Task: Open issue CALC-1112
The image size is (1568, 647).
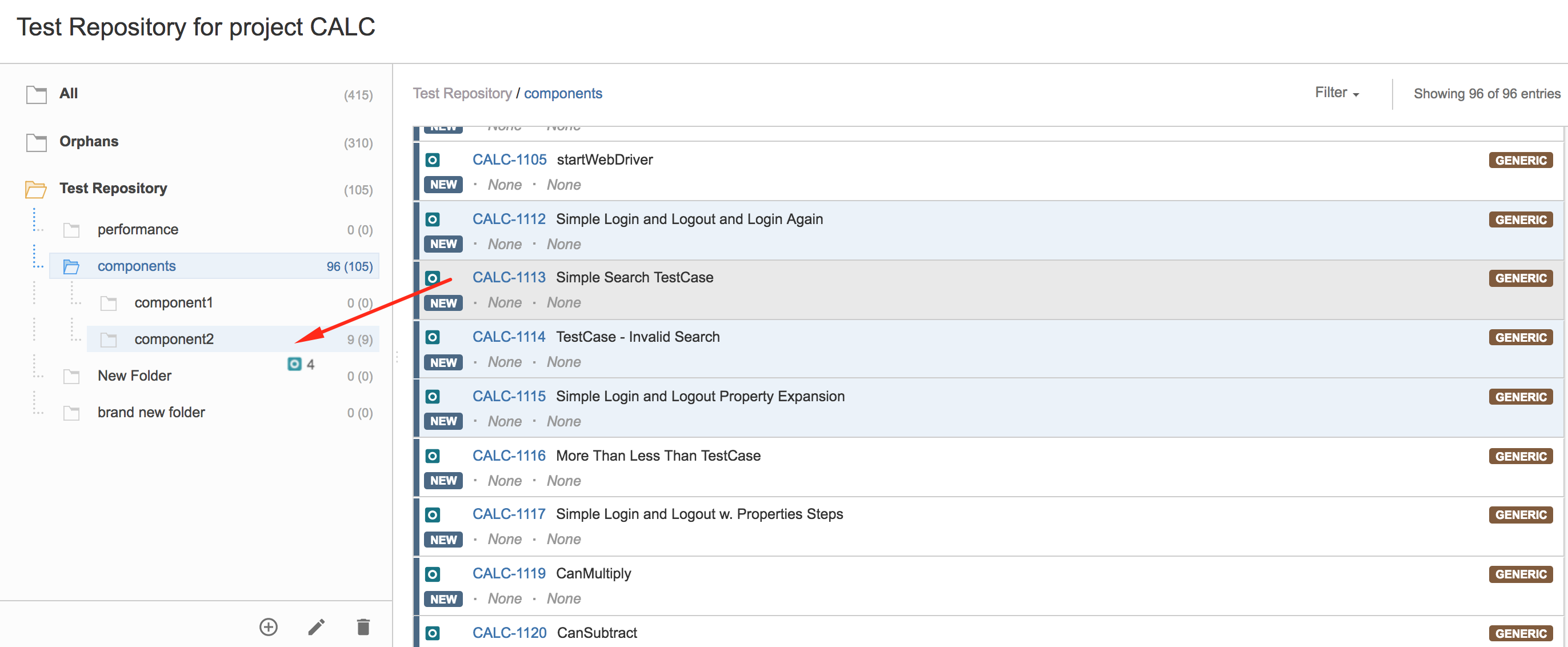Action: [x=509, y=219]
